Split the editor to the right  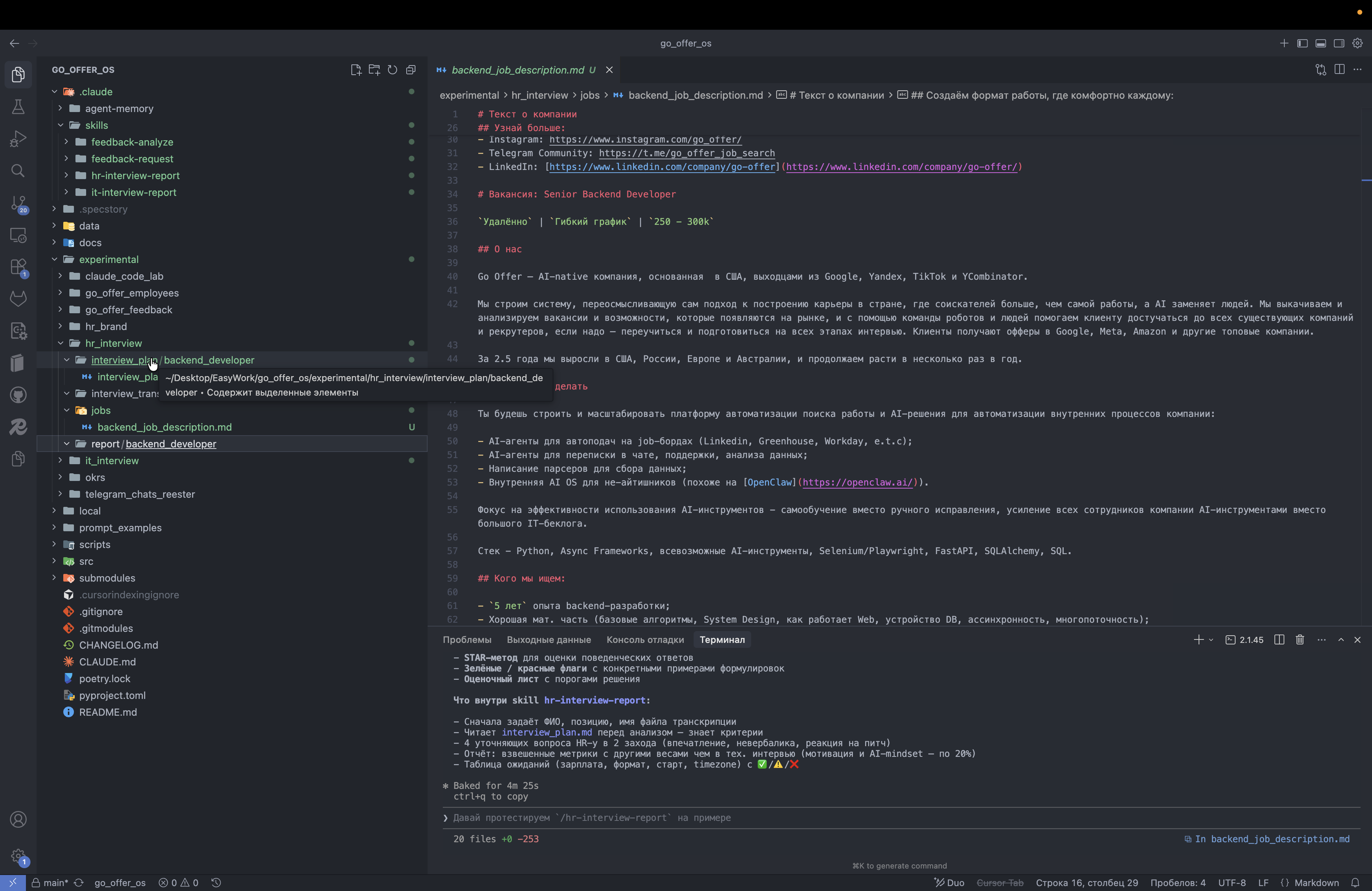pyautogui.click(x=1339, y=70)
